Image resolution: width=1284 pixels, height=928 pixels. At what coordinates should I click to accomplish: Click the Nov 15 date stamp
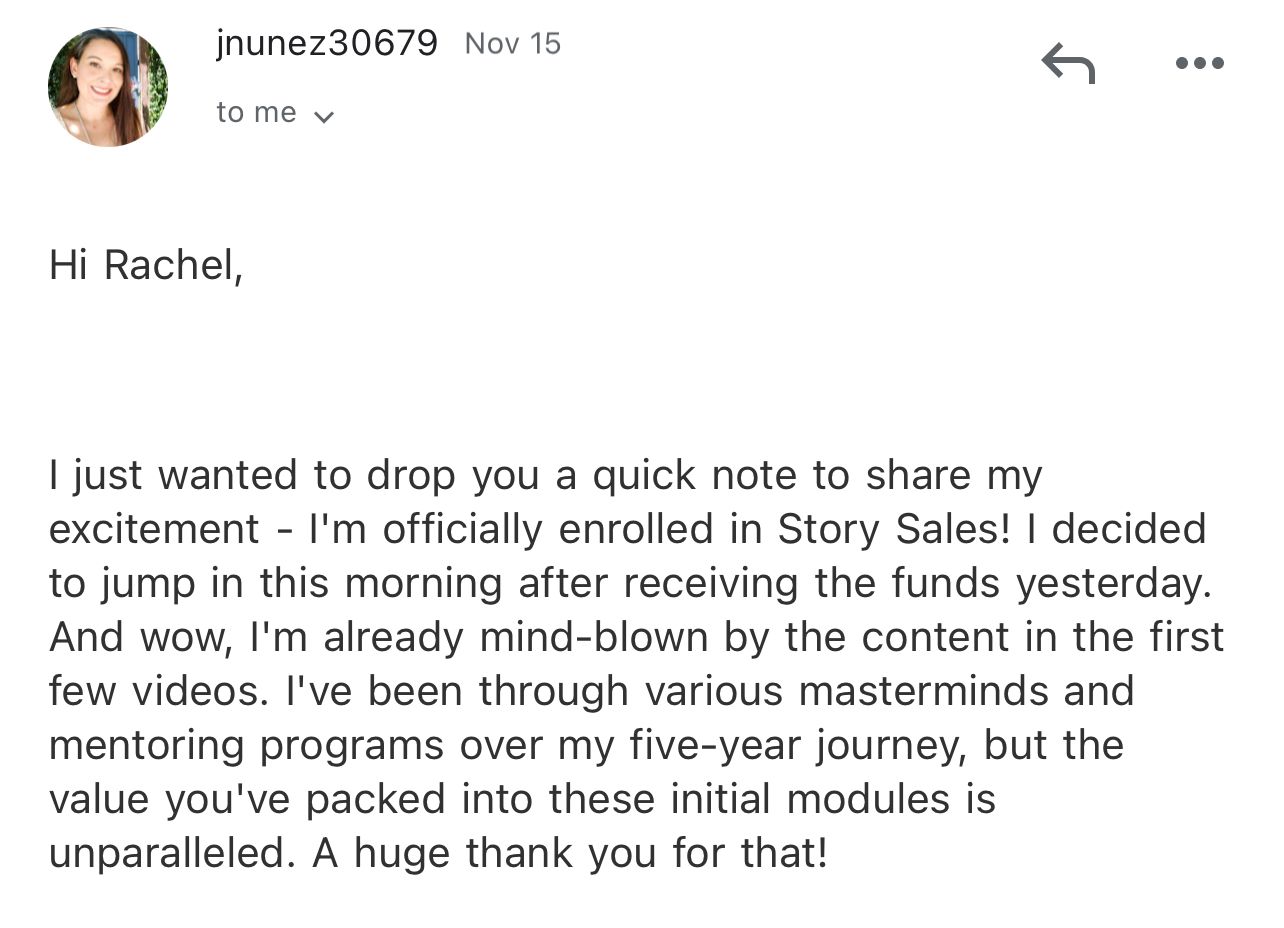coord(513,43)
